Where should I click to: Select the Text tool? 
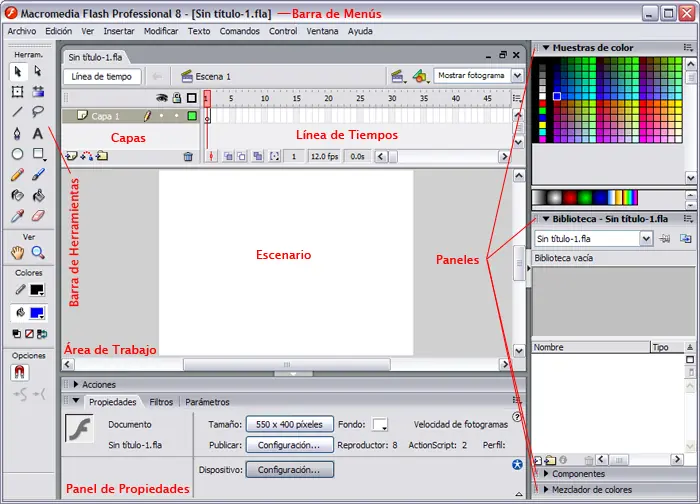pos(38,133)
